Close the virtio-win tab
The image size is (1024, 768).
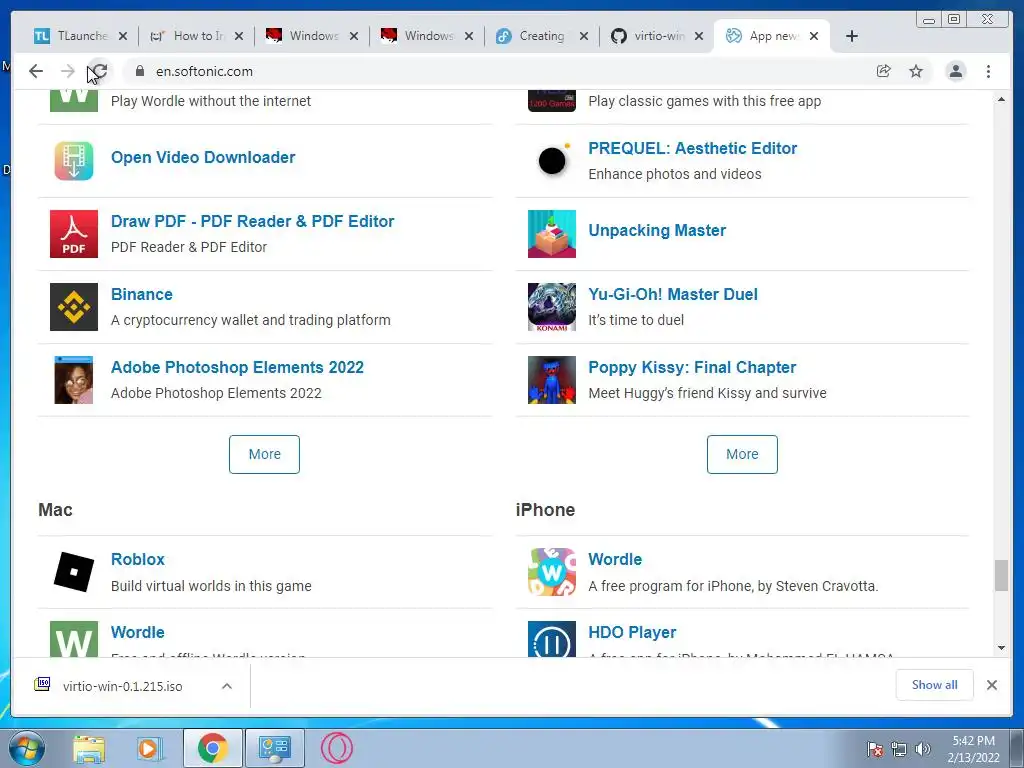point(699,36)
